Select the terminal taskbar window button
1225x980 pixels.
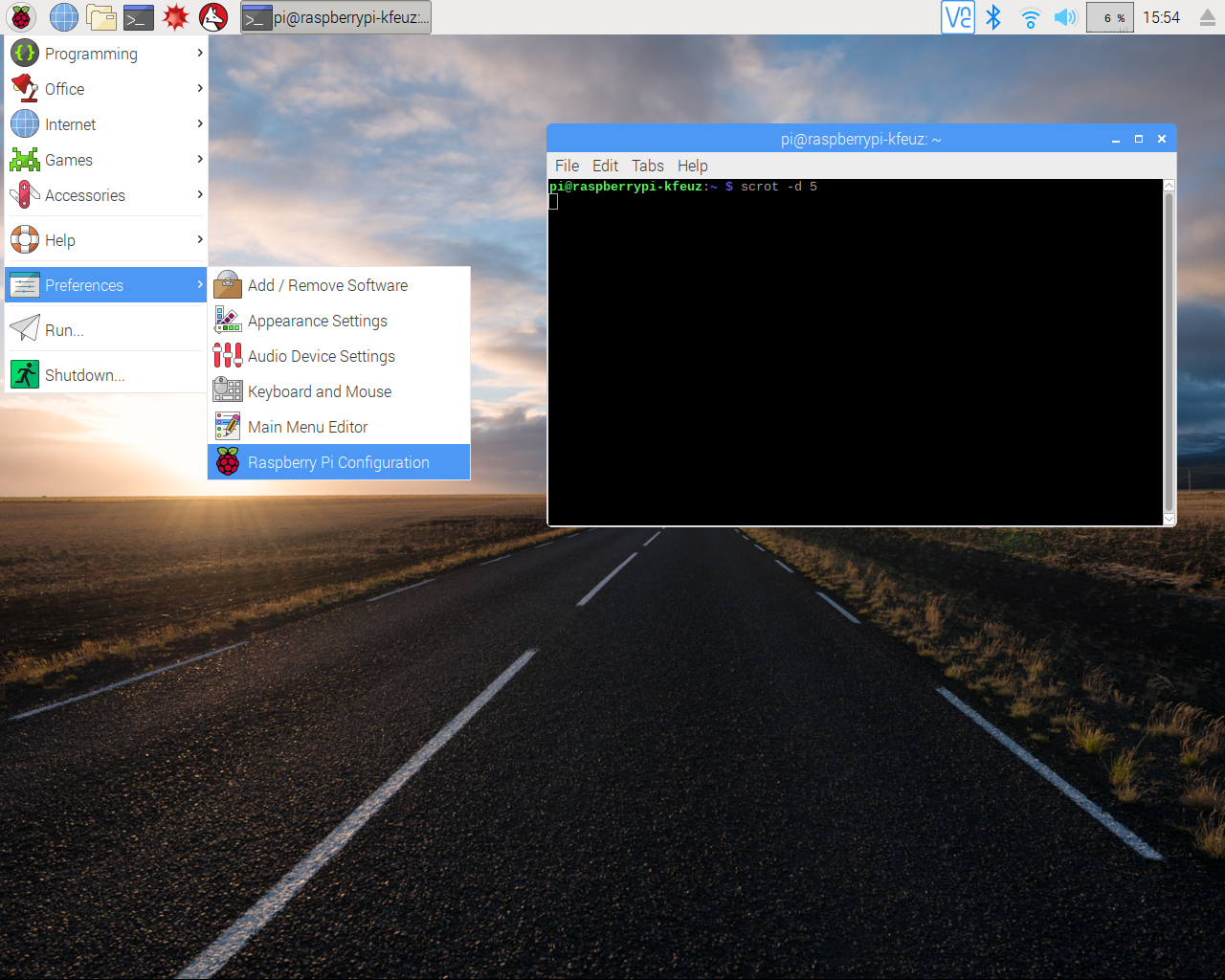tap(336, 17)
